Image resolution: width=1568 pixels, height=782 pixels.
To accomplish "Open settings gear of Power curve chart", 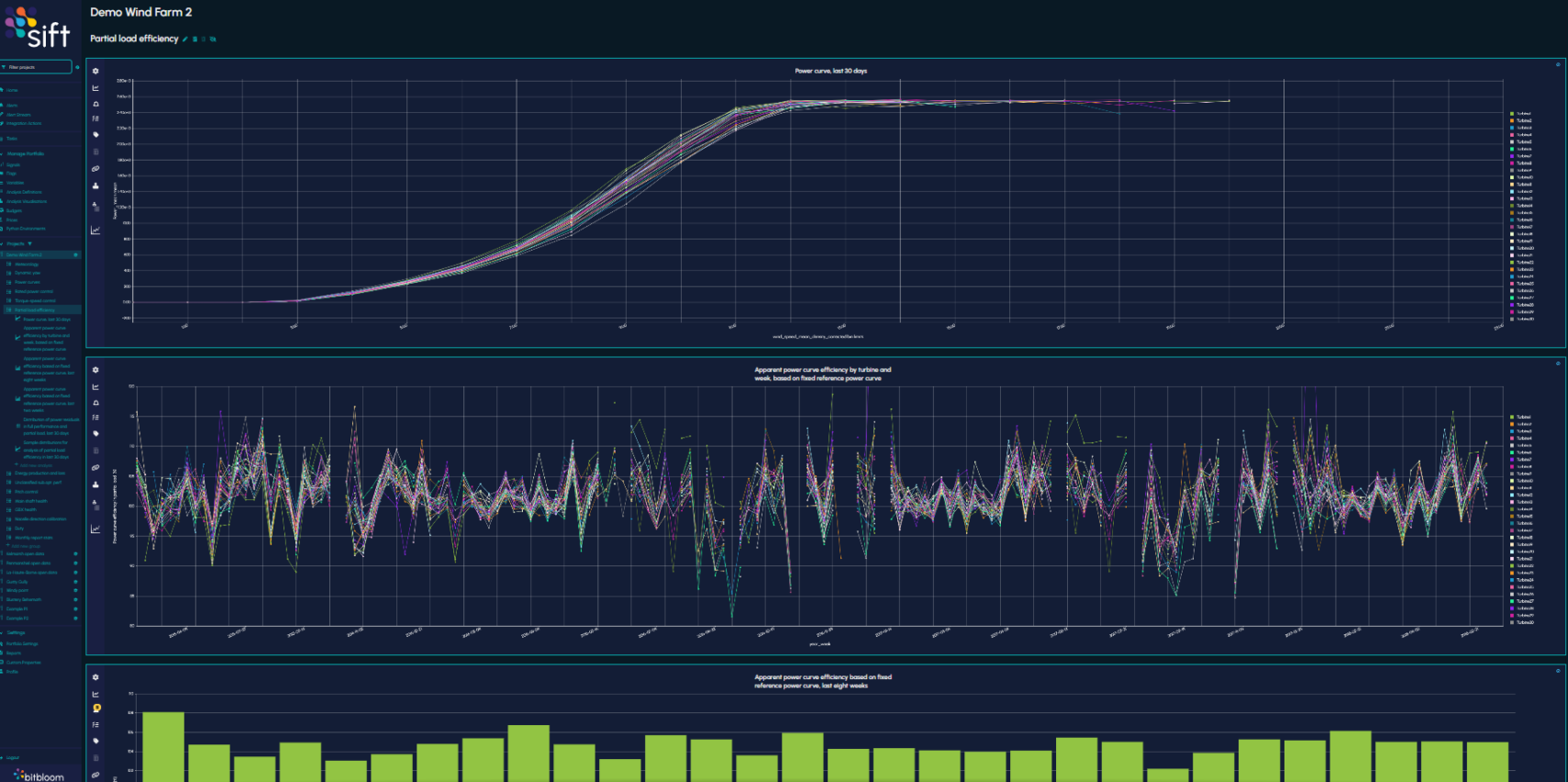I will pos(95,71).
